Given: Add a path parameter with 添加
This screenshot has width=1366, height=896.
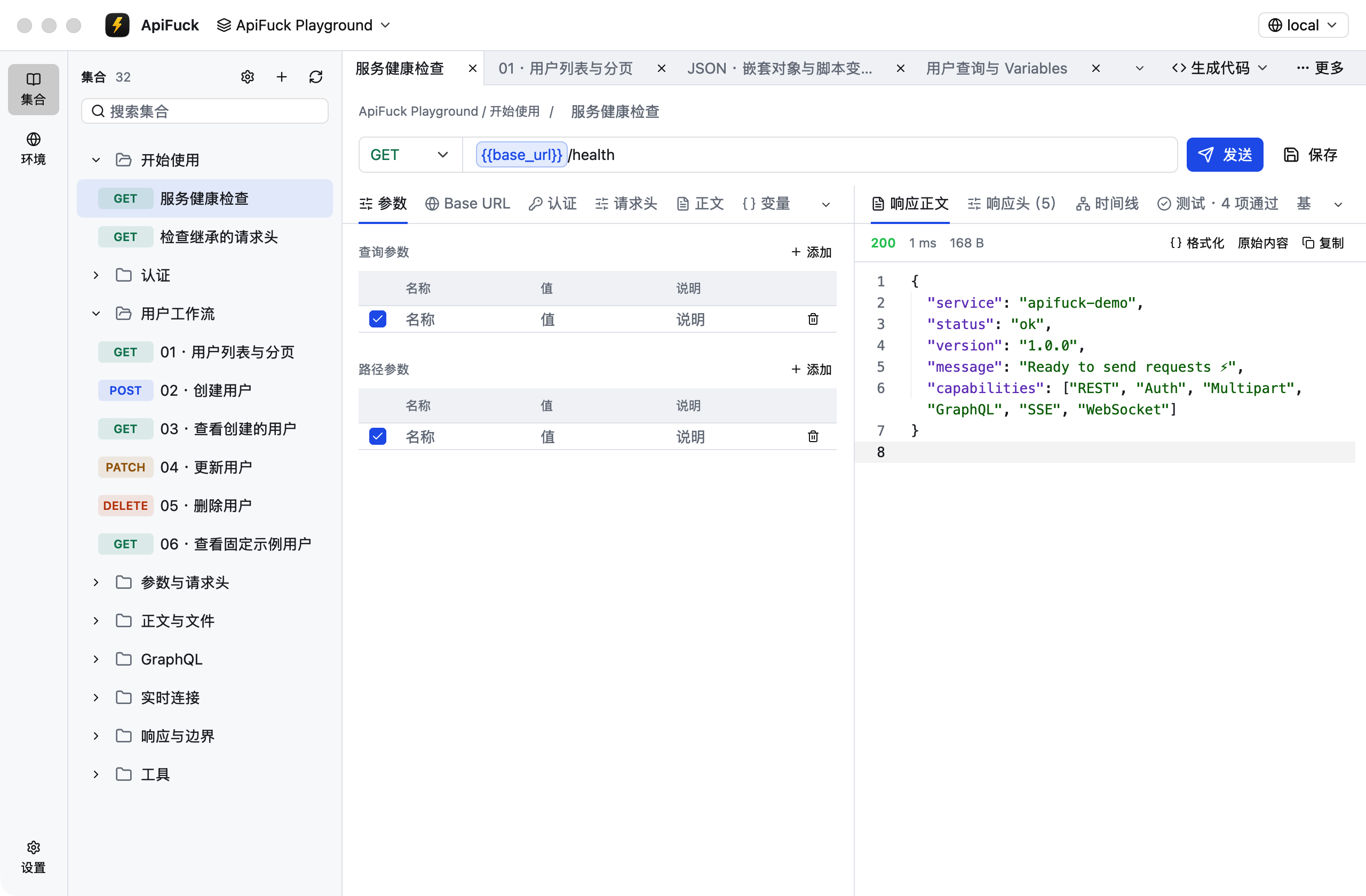Looking at the screenshot, I should click(x=812, y=370).
